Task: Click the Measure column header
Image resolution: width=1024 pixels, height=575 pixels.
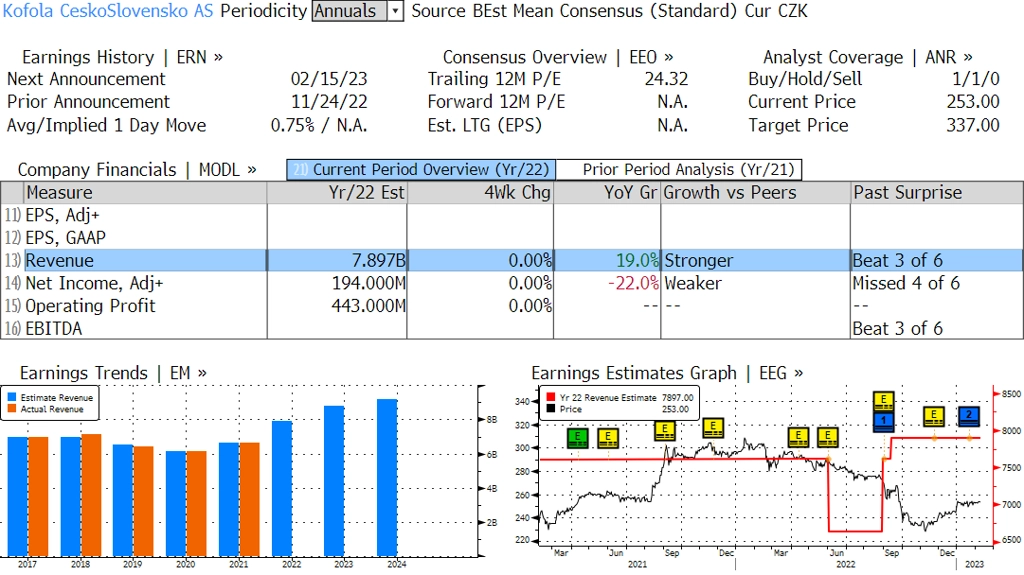Action: pyautogui.click(x=145, y=193)
